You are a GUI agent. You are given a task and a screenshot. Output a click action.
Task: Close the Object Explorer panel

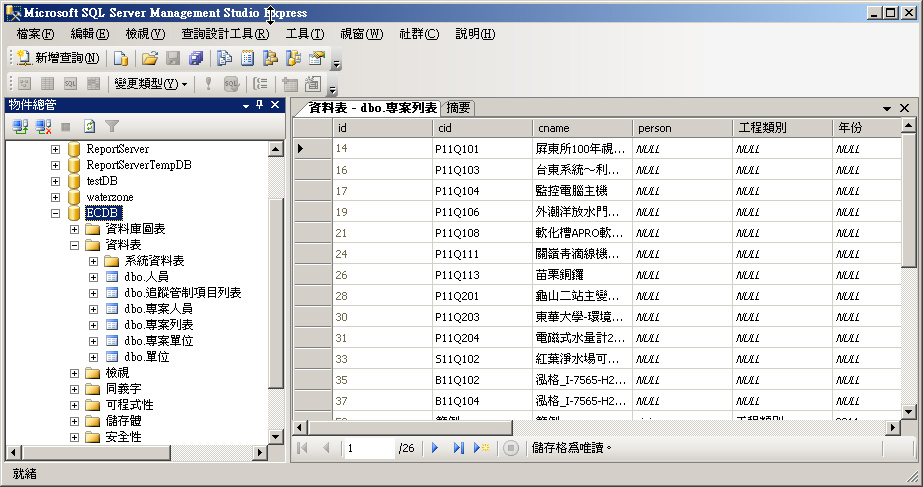[275, 105]
